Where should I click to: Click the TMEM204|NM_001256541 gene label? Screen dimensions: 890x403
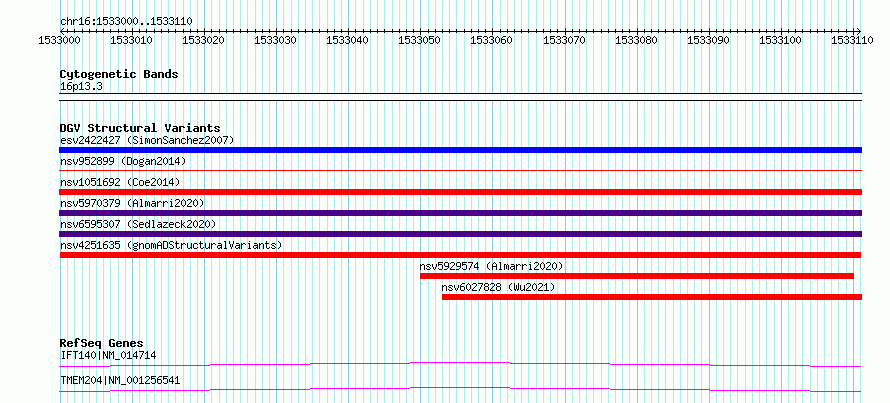point(120,380)
